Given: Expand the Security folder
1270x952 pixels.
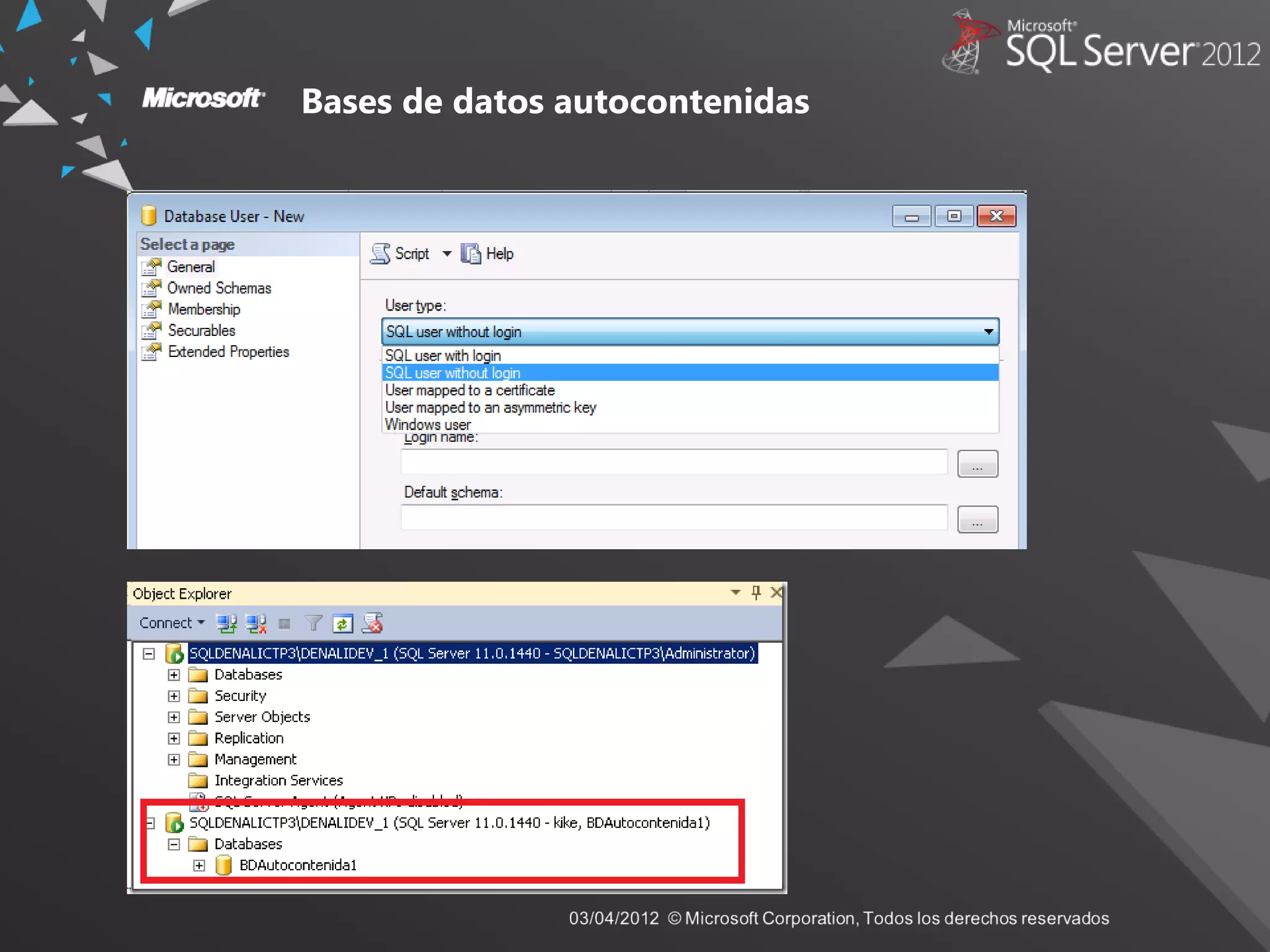Looking at the screenshot, I should pyautogui.click(x=174, y=696).
